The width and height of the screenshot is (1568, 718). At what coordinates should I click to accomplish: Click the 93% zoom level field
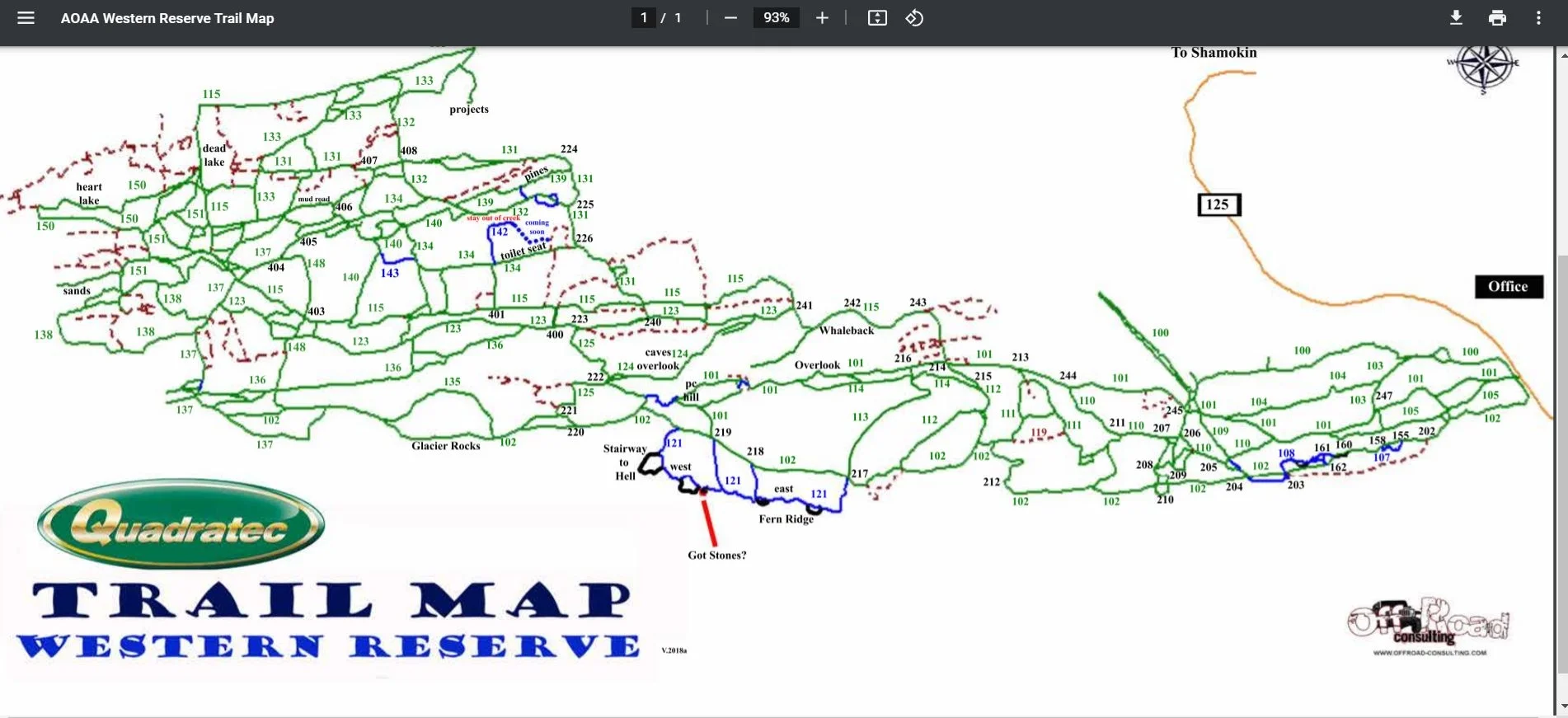[x=776, y=18]
